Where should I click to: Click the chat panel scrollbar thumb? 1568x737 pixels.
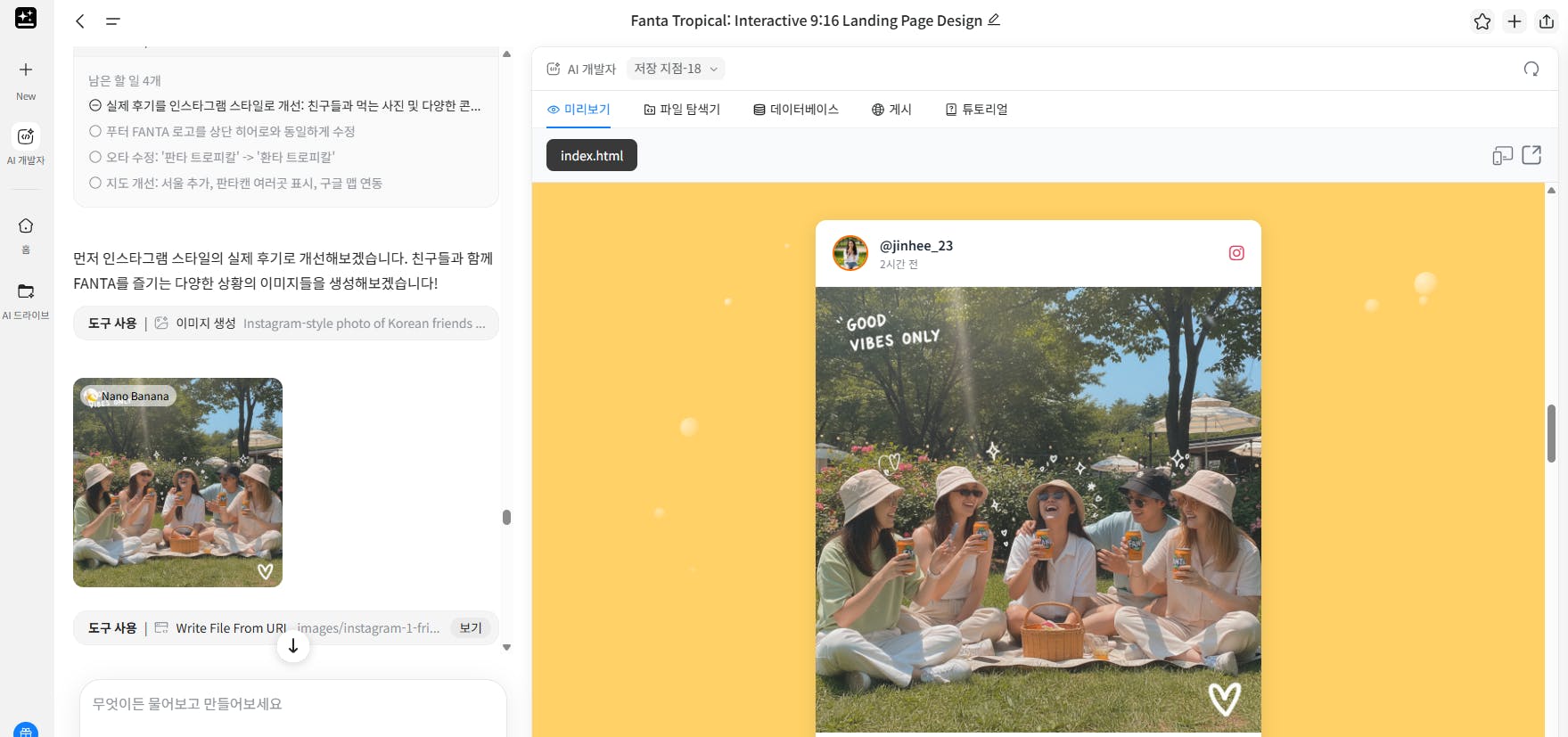coord(506,517)
